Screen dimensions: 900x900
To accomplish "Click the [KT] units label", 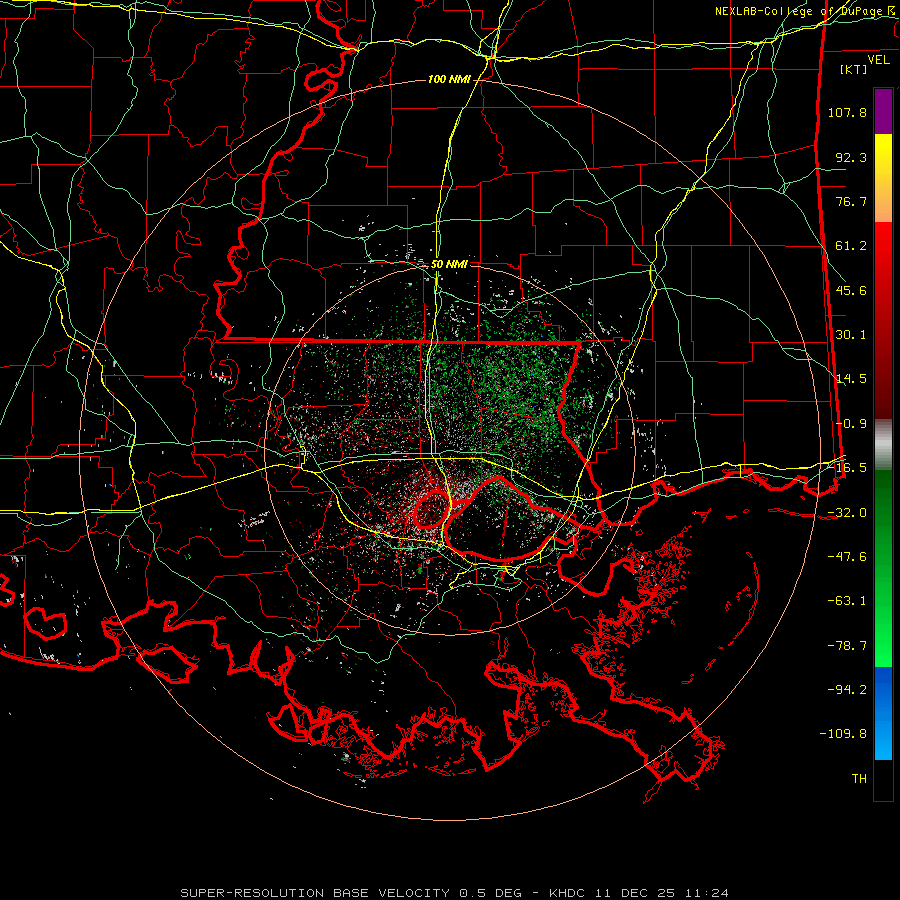I will [x=853, y=69].
